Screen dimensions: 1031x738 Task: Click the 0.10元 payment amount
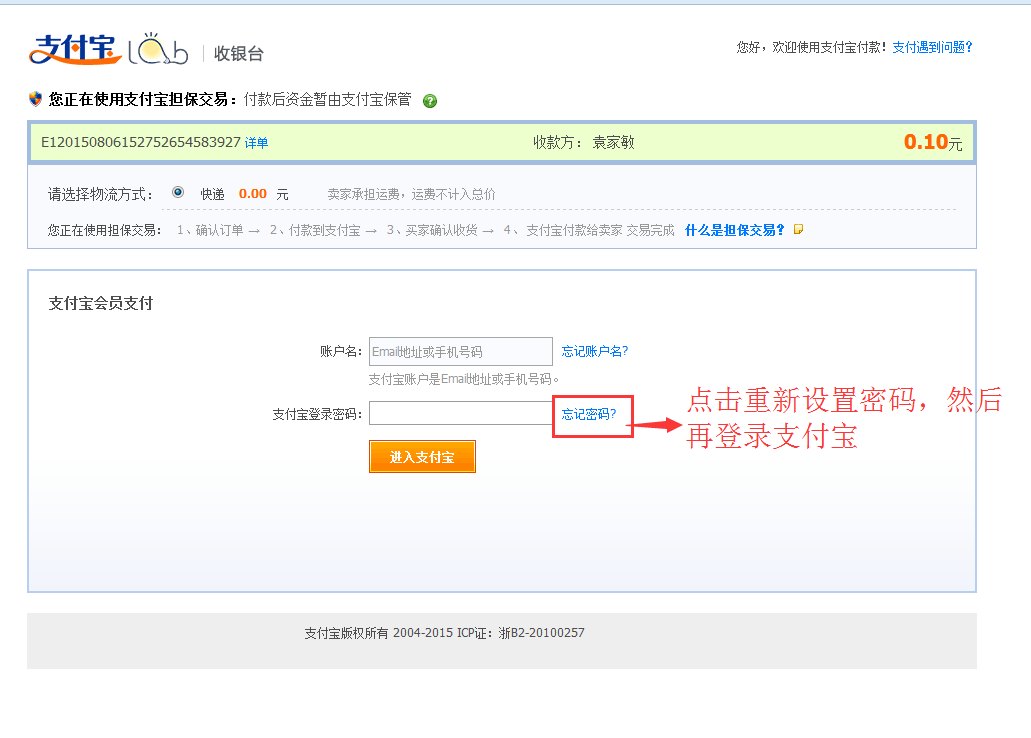click(933, 142)
